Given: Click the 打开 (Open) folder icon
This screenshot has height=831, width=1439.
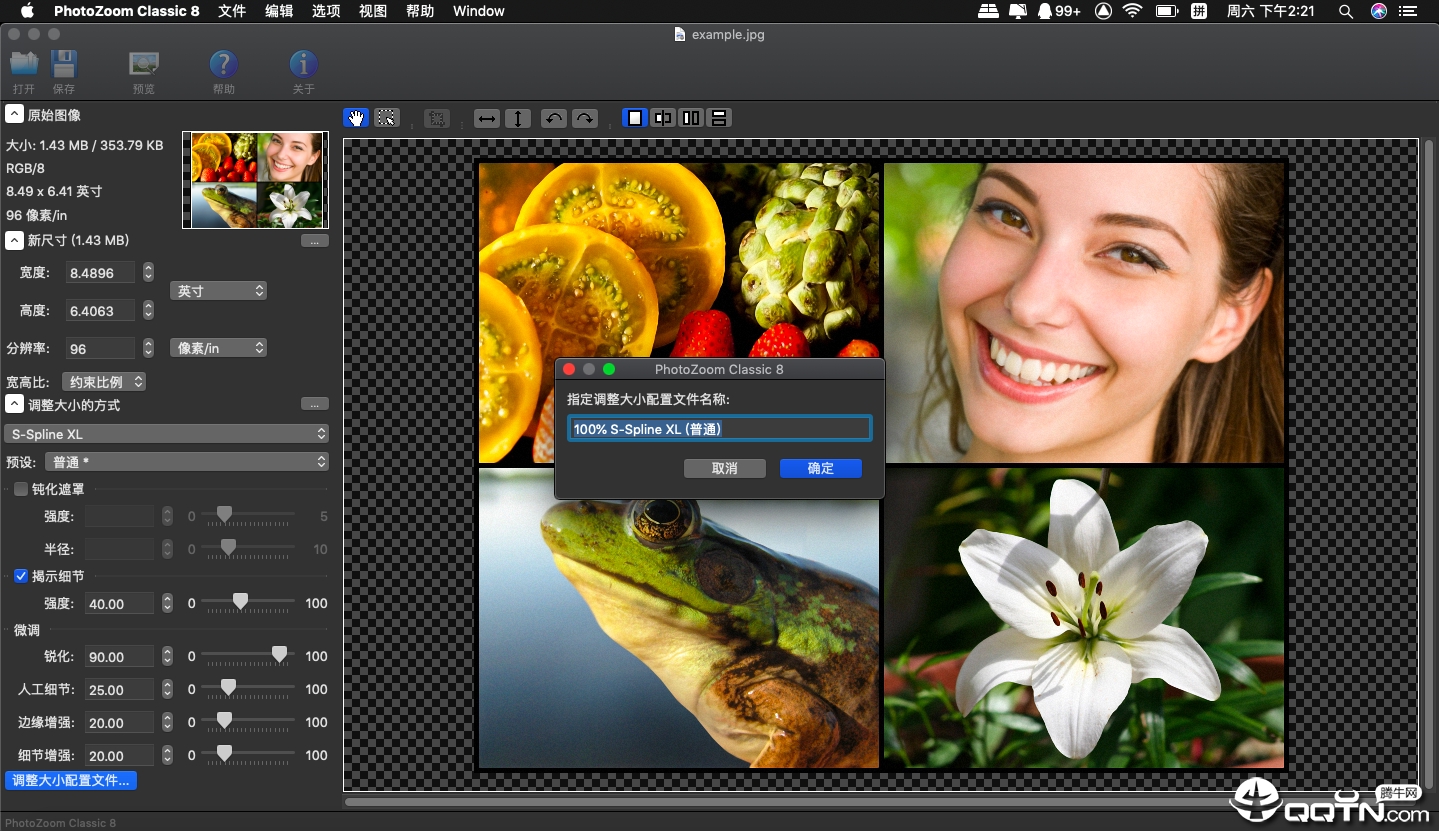Looking at the screenshot, I should [24, 64].
